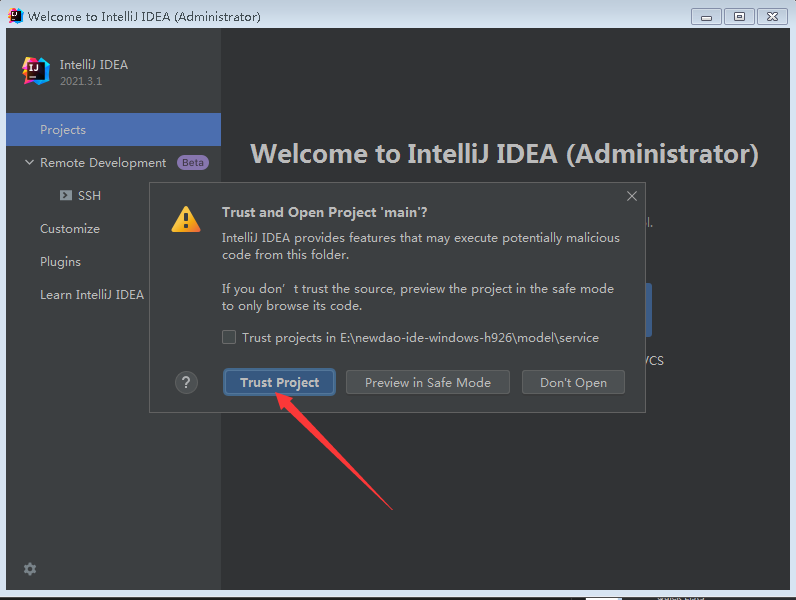Click the warning triangle icon
Screen dimensions: 796x600
(186, 219)
